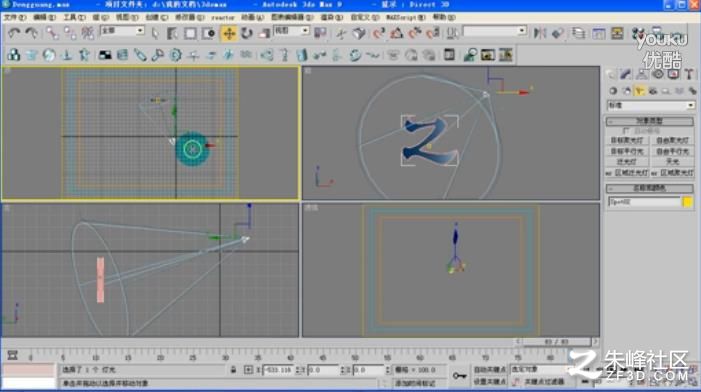This screenshot has height=392, width=701.
Task: Select the Move tool in the main toolbar
Action: tap(229, 34)
